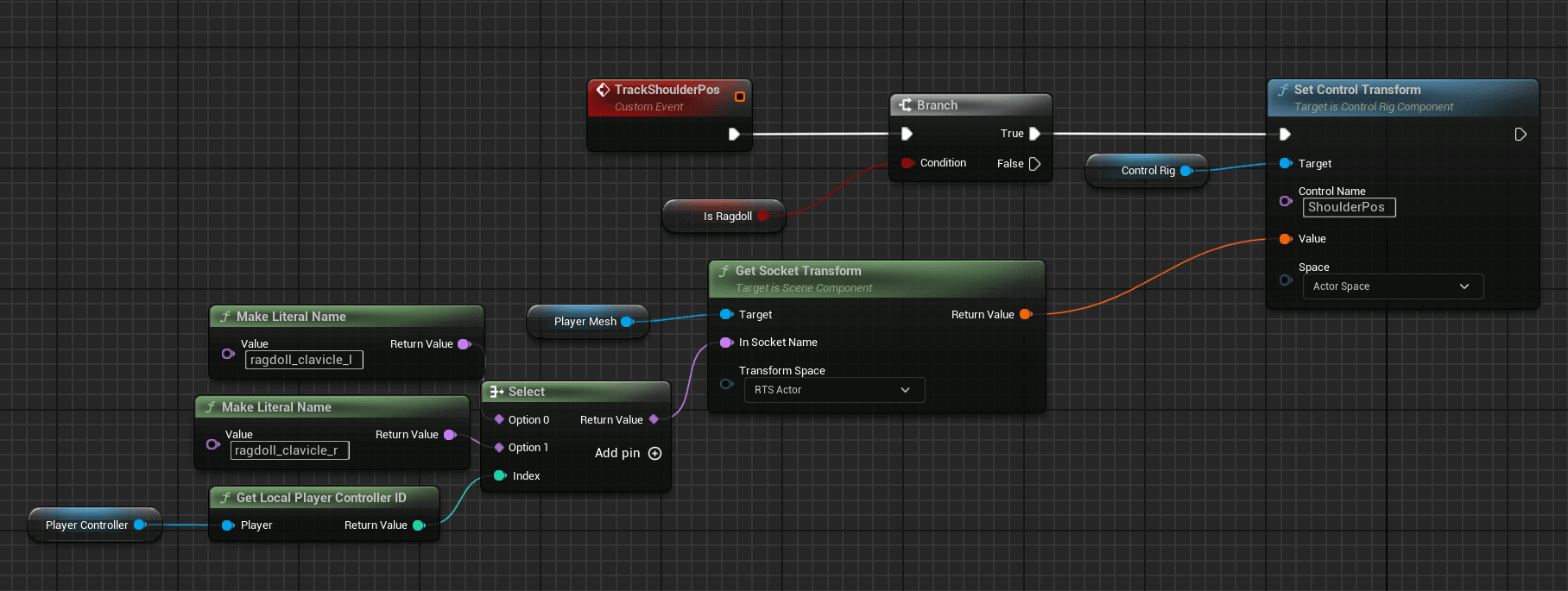Click the Player Mesh variable output pin
Image resolution: width=1568 pixels, height=591 pixels.
click(627, 322)
